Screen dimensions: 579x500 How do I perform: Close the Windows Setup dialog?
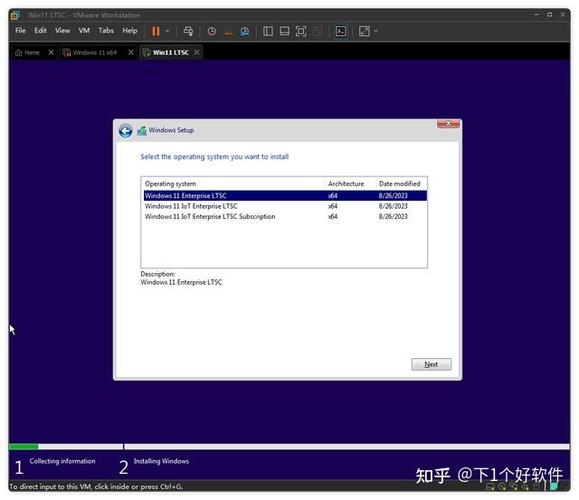pos(448,124)
